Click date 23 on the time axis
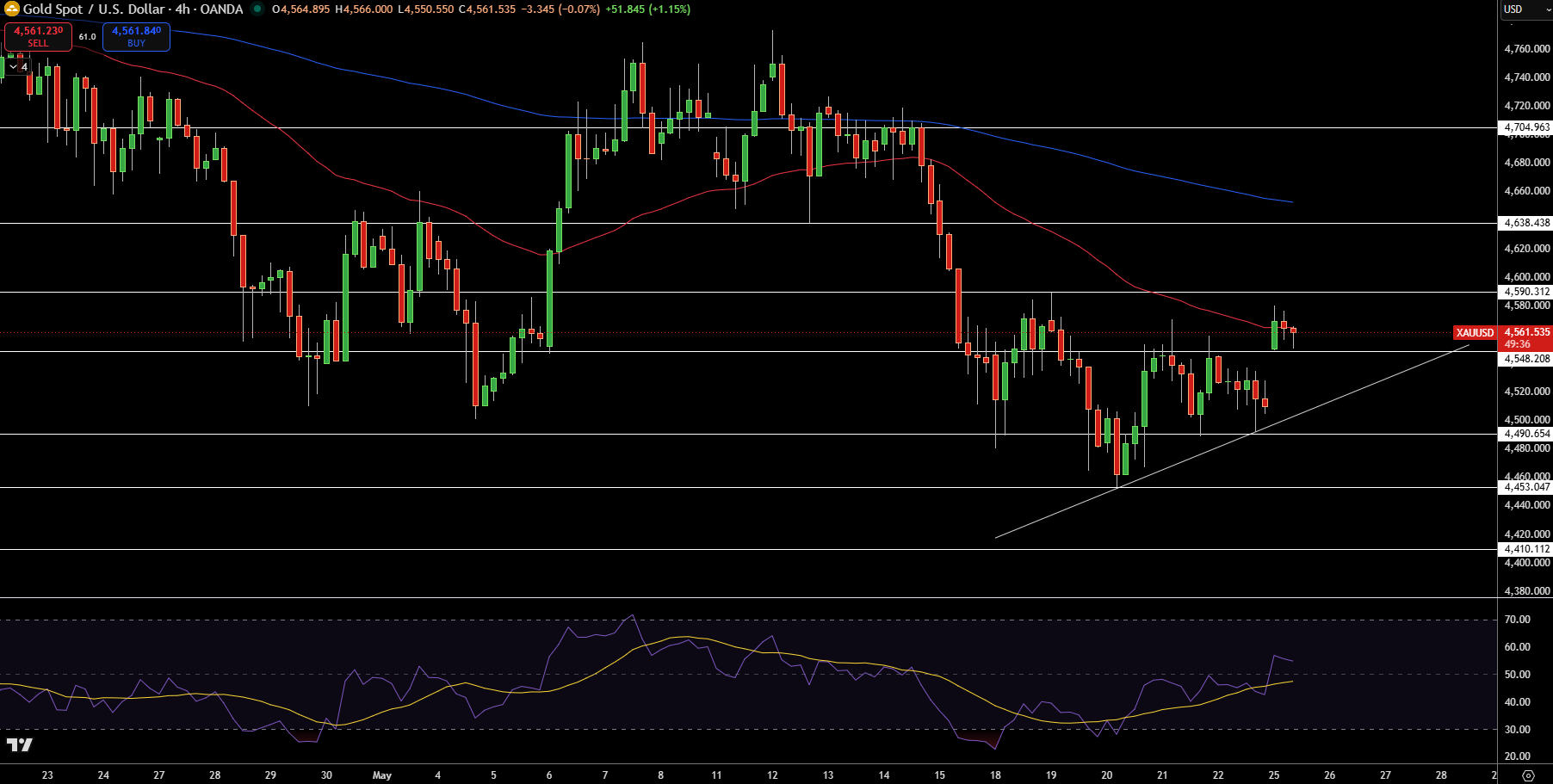Screen dimensions: 1553x784 (47, 775)
